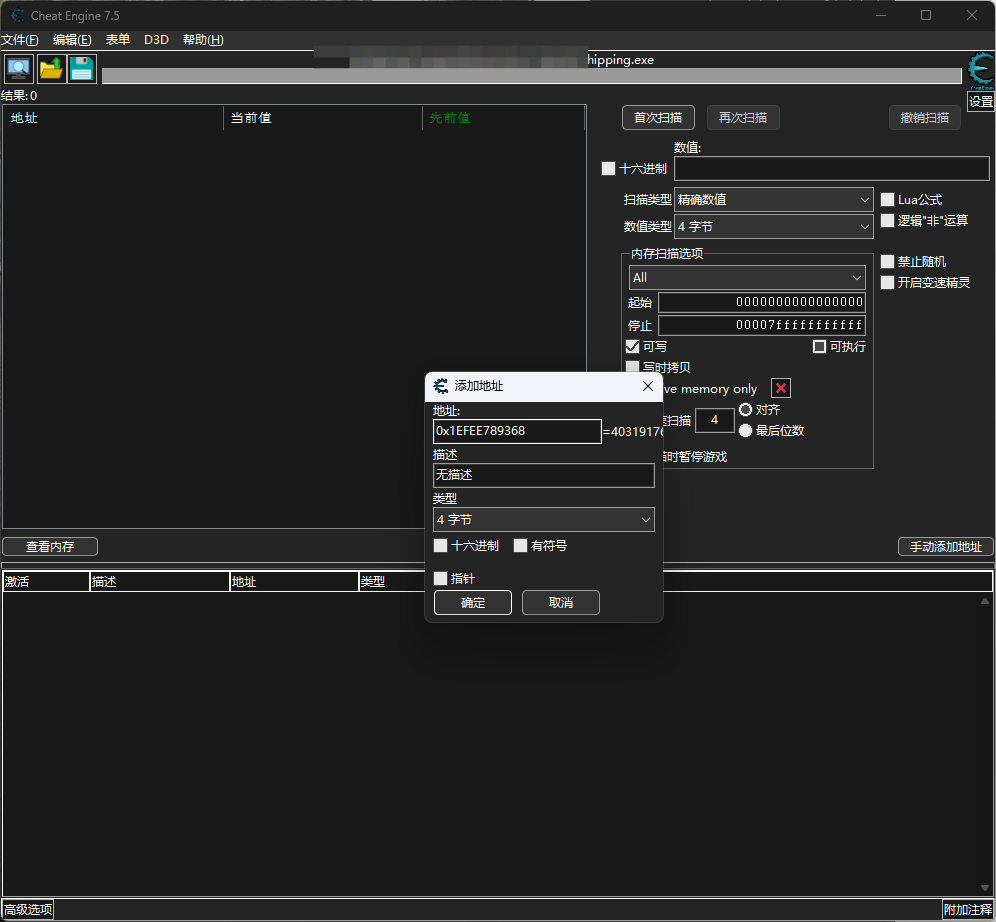Enable the 指针 pointer checkbox
This screenshot has width=996, height=922.
(x=440, y=578)
